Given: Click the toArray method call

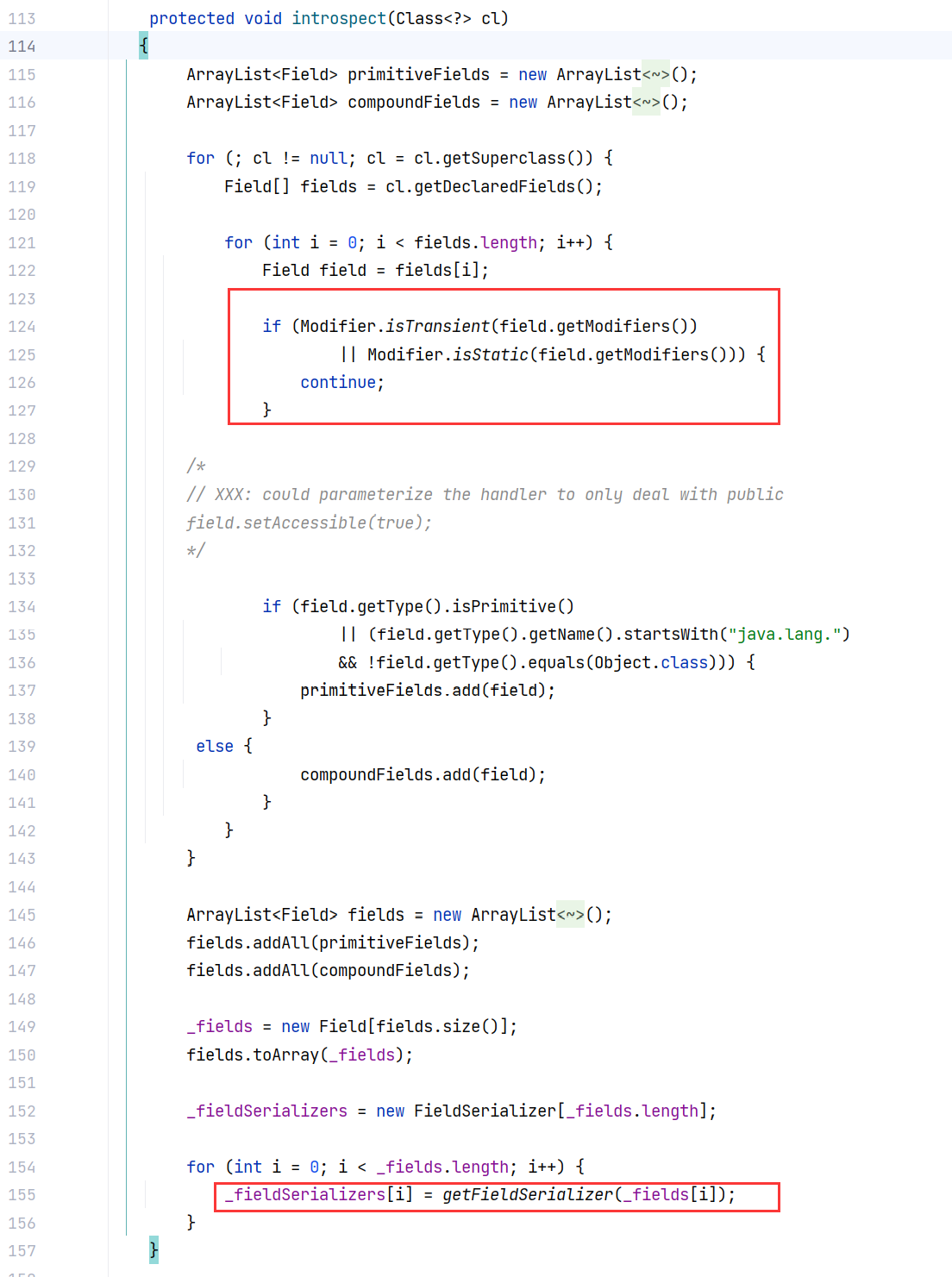Looking at the screenshot, I should pyautogui.click(x=285, y=1055).
